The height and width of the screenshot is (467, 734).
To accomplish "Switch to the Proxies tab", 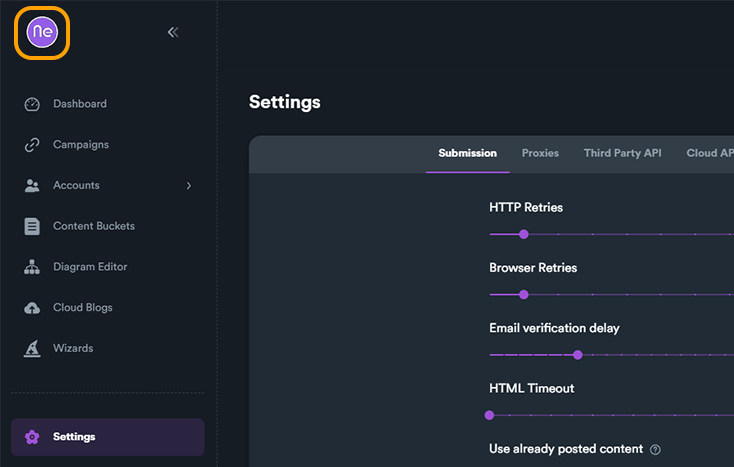I will click(x=540, y=153).
